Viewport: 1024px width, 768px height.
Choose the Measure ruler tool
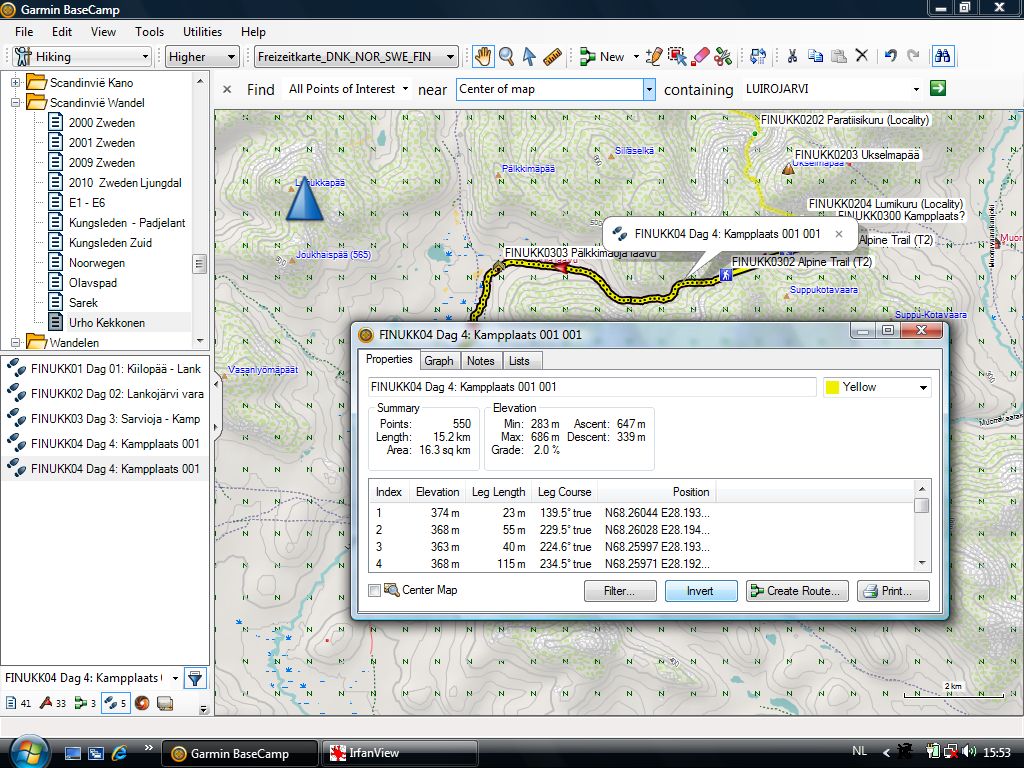point(553,57)
